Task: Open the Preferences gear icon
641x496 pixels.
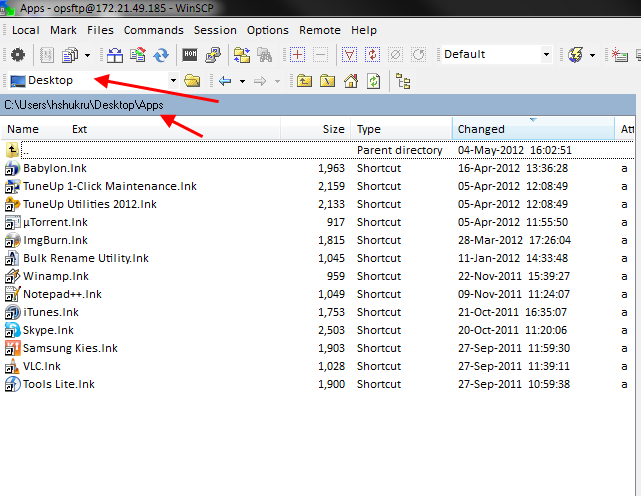Action: click(x=18, y=54)
